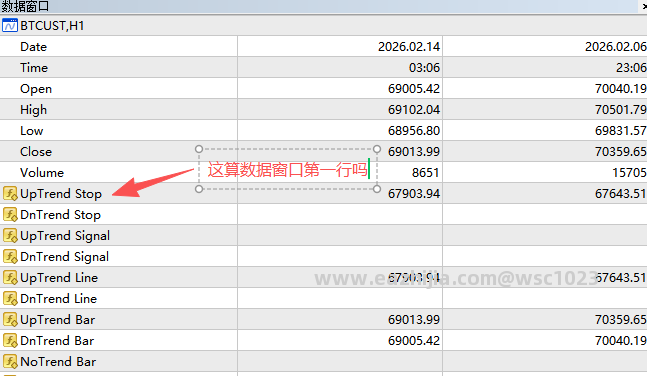Click UpTrend Line value 67643.51
This screenshot has height=376, width=647.
621,278
